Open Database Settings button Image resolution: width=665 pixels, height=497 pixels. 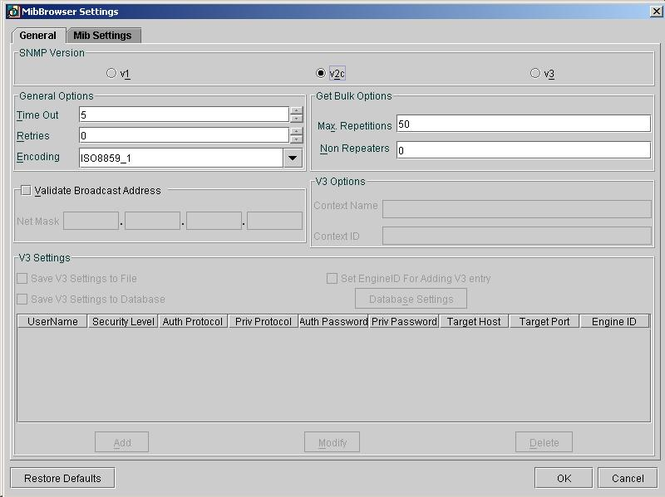coord(411,299)
